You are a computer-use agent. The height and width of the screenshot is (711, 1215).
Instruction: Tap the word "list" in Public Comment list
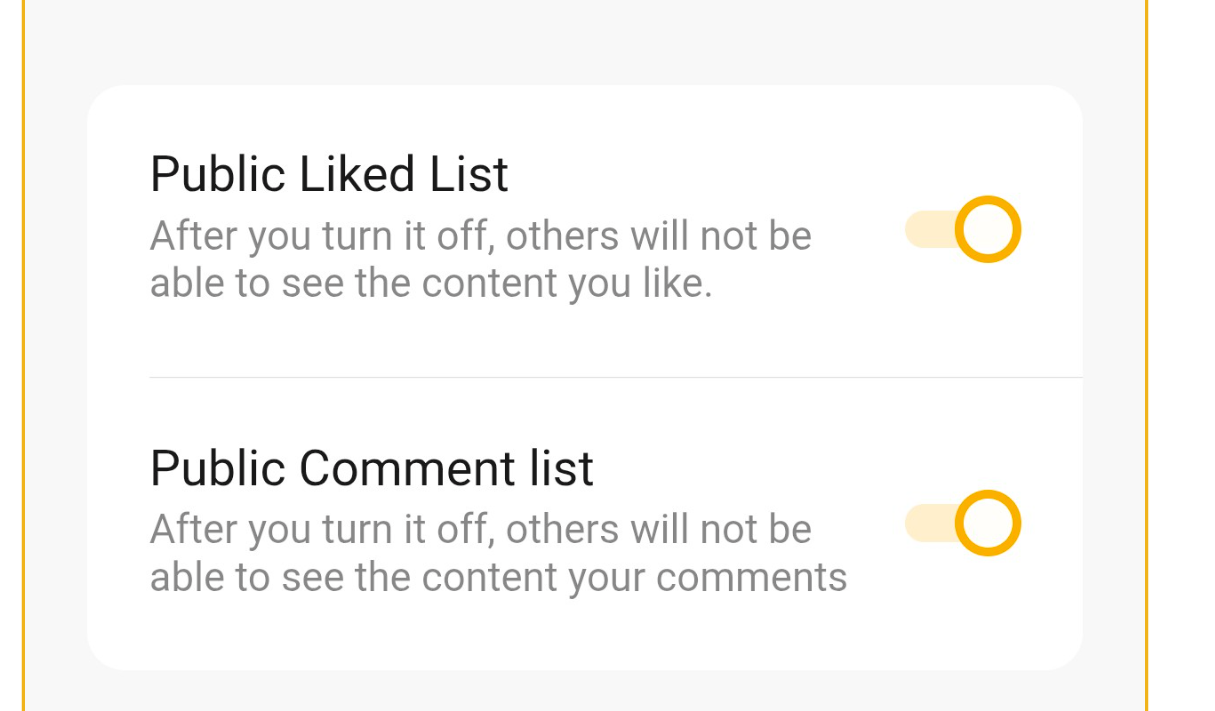click(562, 468)
